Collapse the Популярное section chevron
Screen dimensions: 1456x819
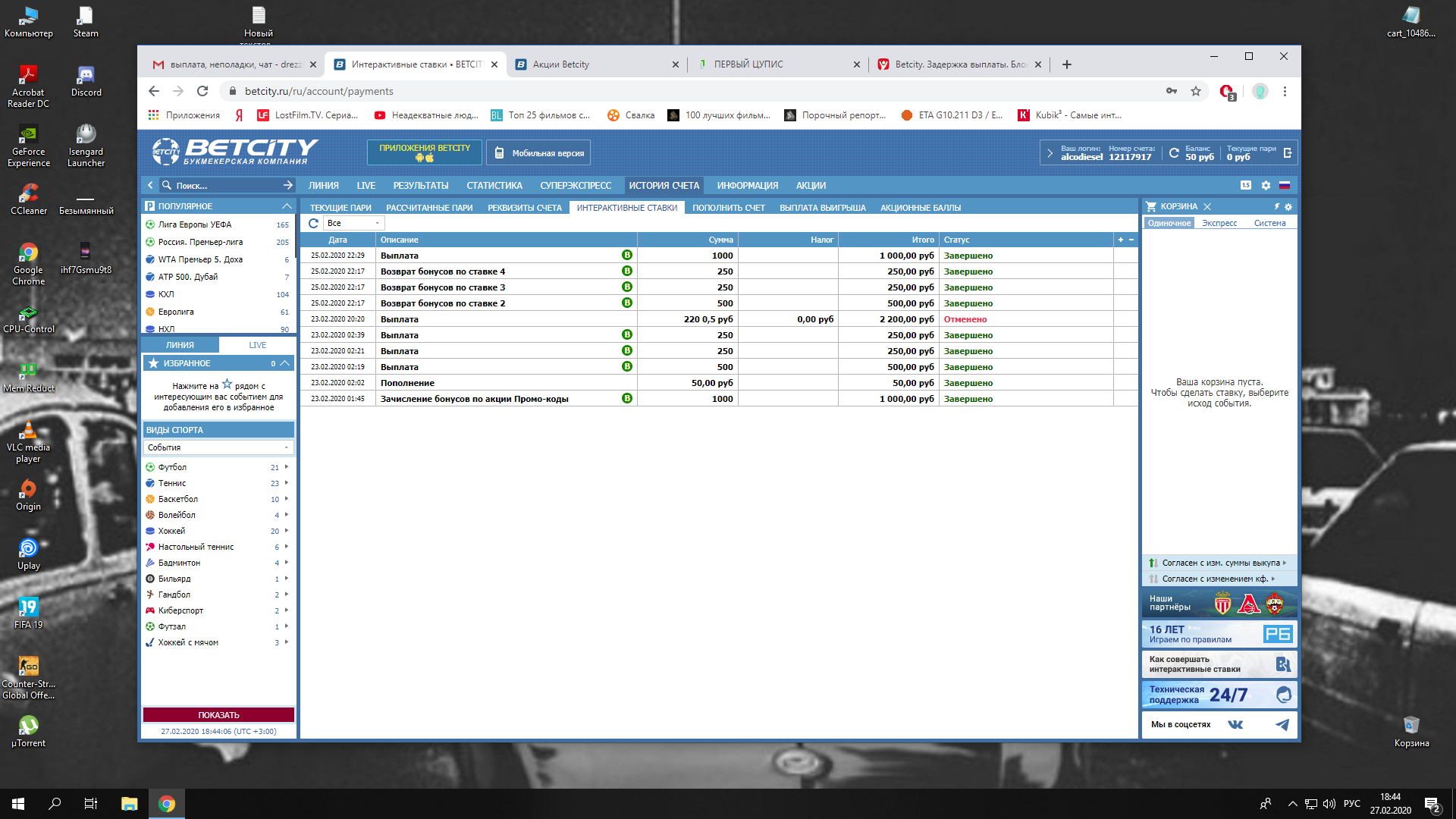(x=287, y=206)
